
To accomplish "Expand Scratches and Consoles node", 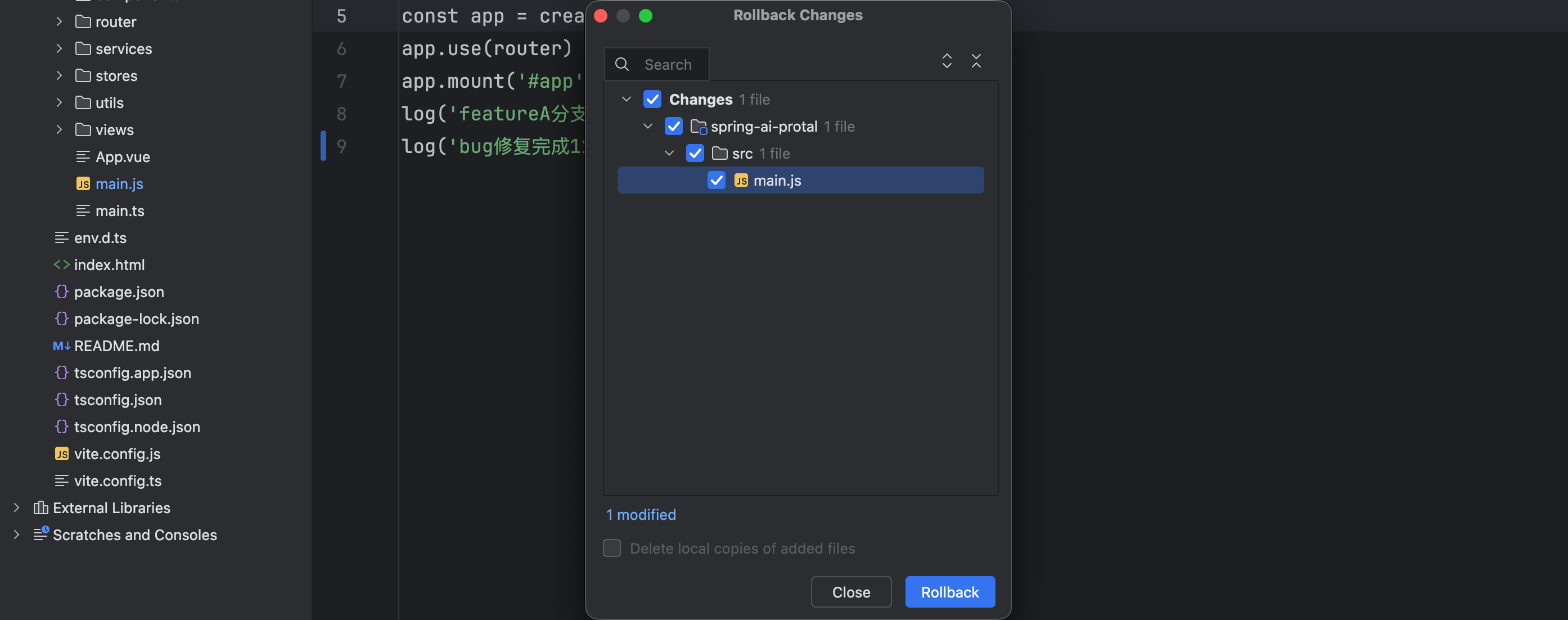I will 16,534.
